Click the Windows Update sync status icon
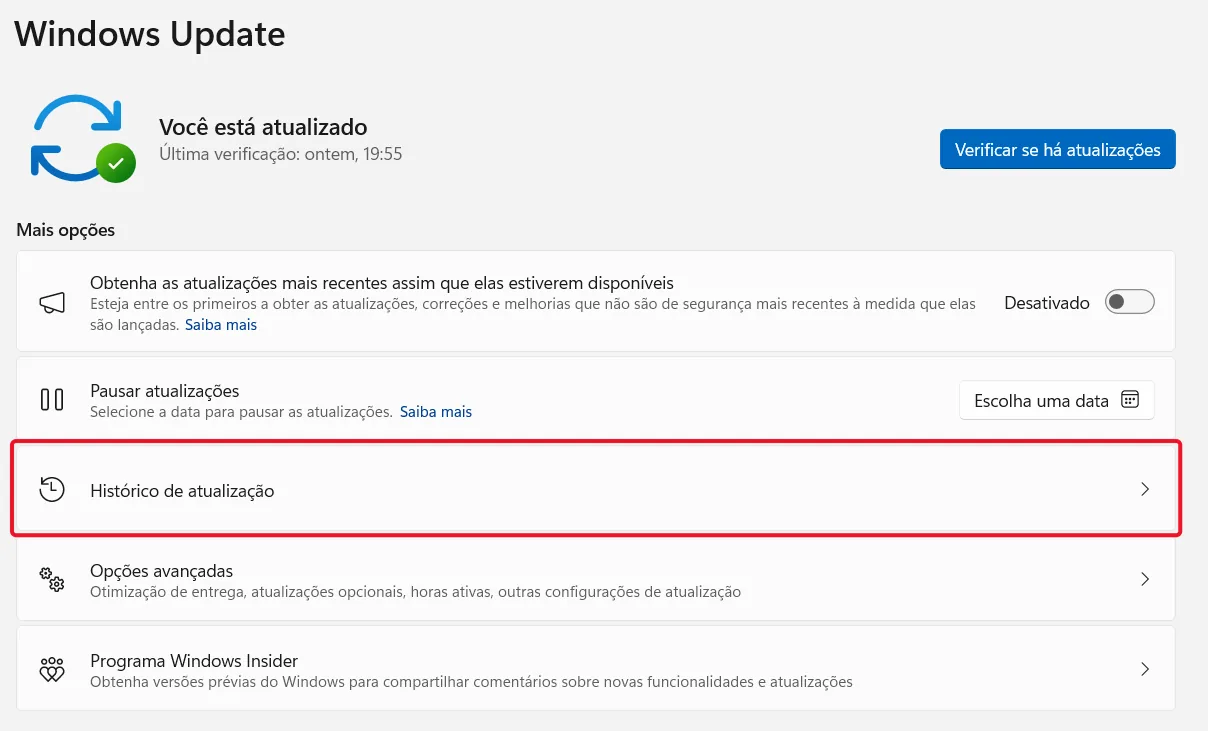The width and height of the screenshot is (1208, 731). tap(83, 140)
